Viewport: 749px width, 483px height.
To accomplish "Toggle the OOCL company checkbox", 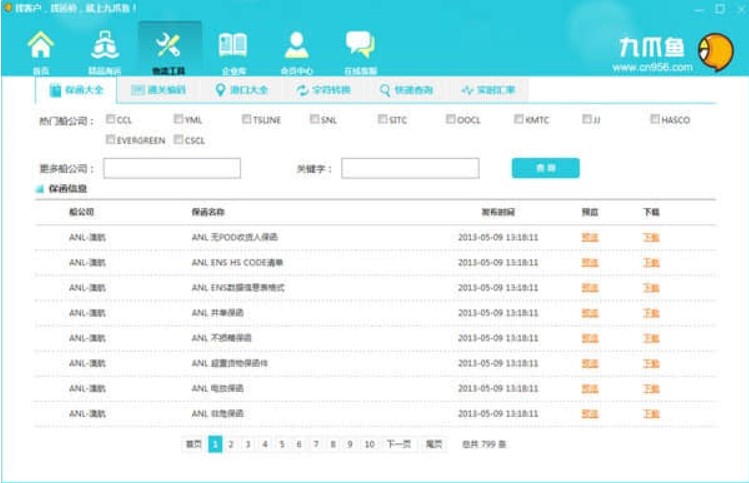I will coord(450,120).
